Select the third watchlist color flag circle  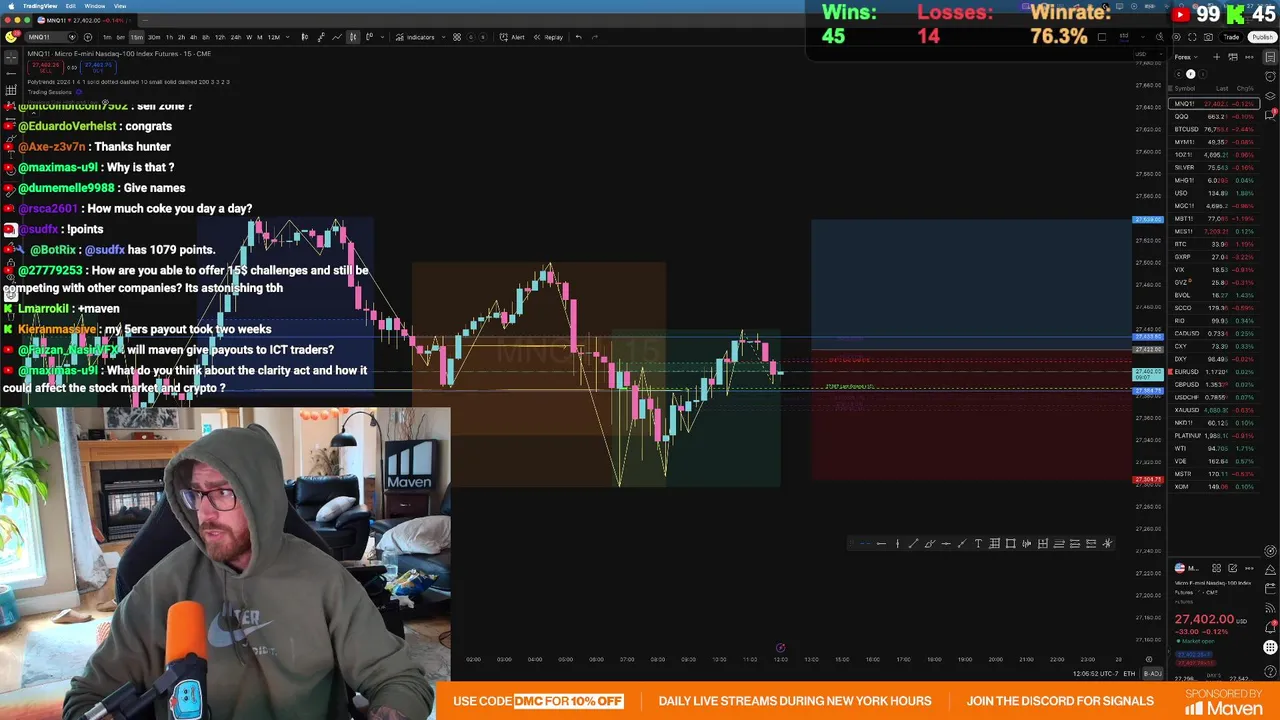pyautogui.click(x=1203, y=74)
